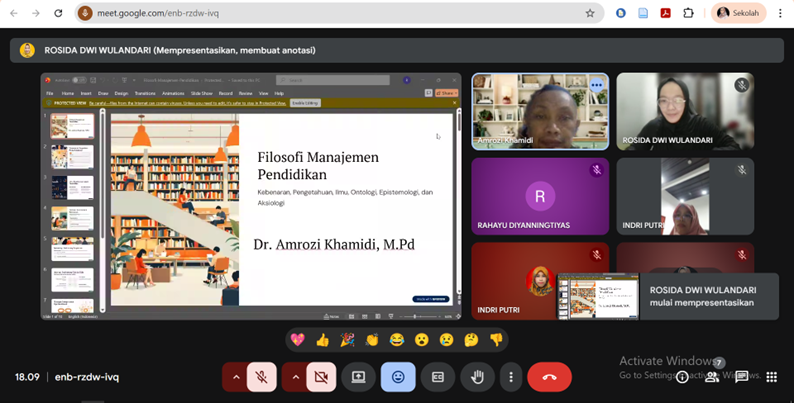Leave the call with red hang-up button
This screenshot has height=403, width=794.
click(x=549, y=377)
